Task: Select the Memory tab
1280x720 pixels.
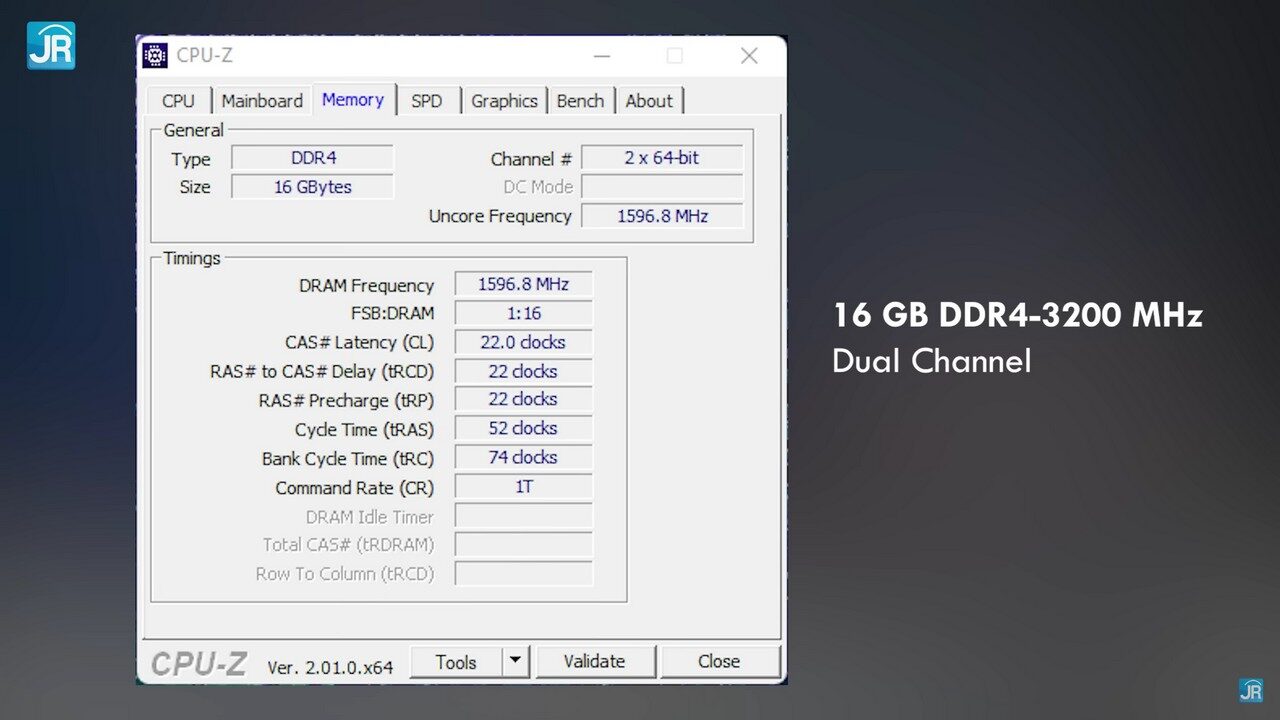Action: point(353,100)
